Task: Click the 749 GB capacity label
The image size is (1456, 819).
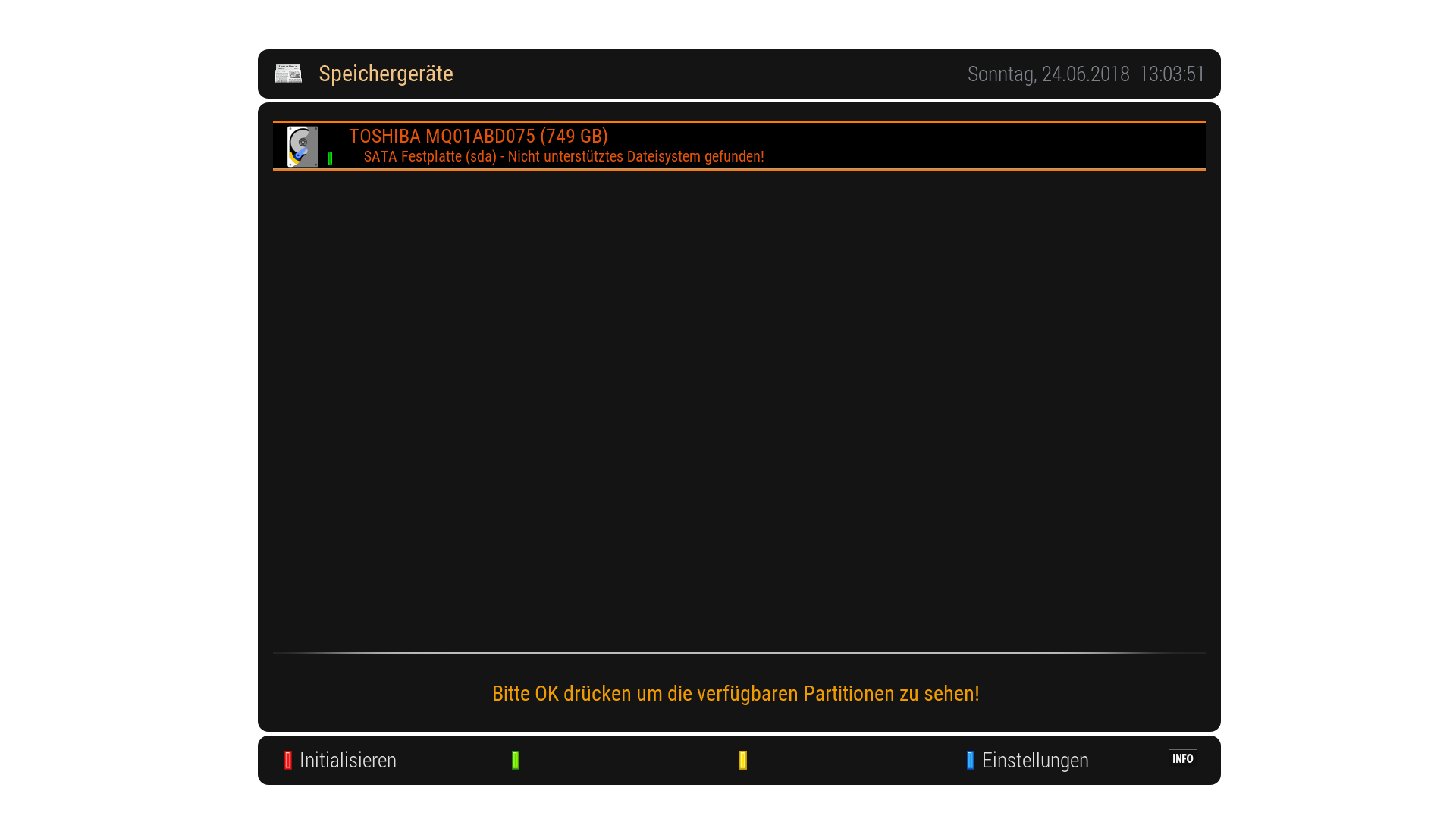Action: point(574,136)
